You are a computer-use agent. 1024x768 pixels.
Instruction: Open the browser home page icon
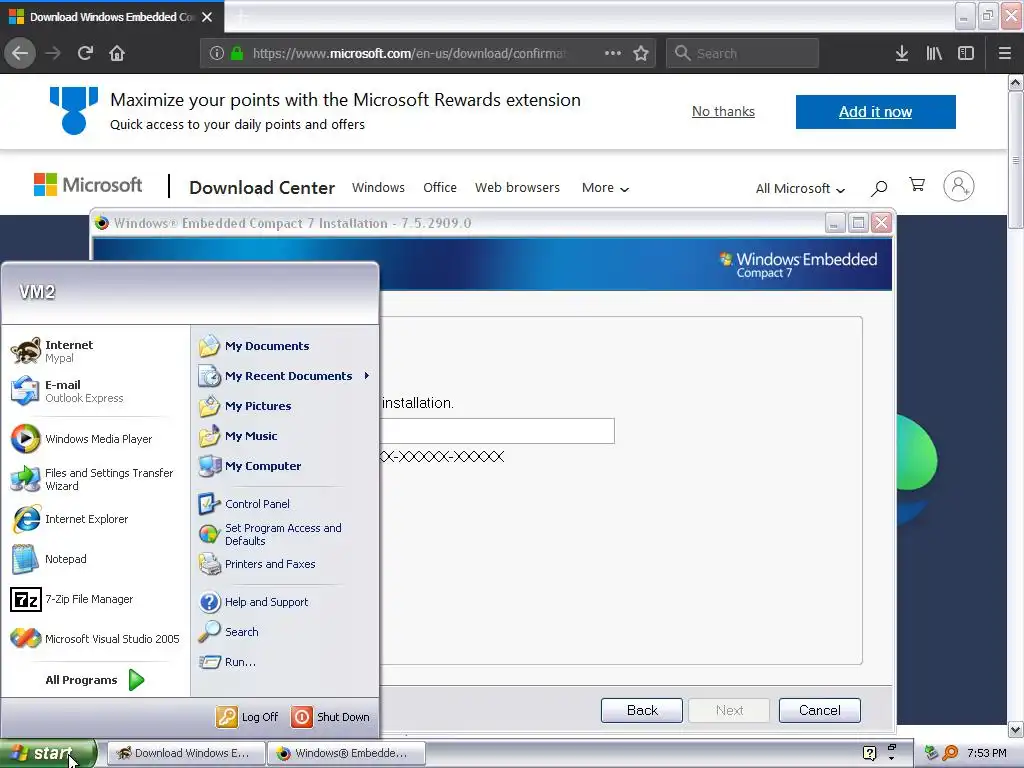pos(117,53)
